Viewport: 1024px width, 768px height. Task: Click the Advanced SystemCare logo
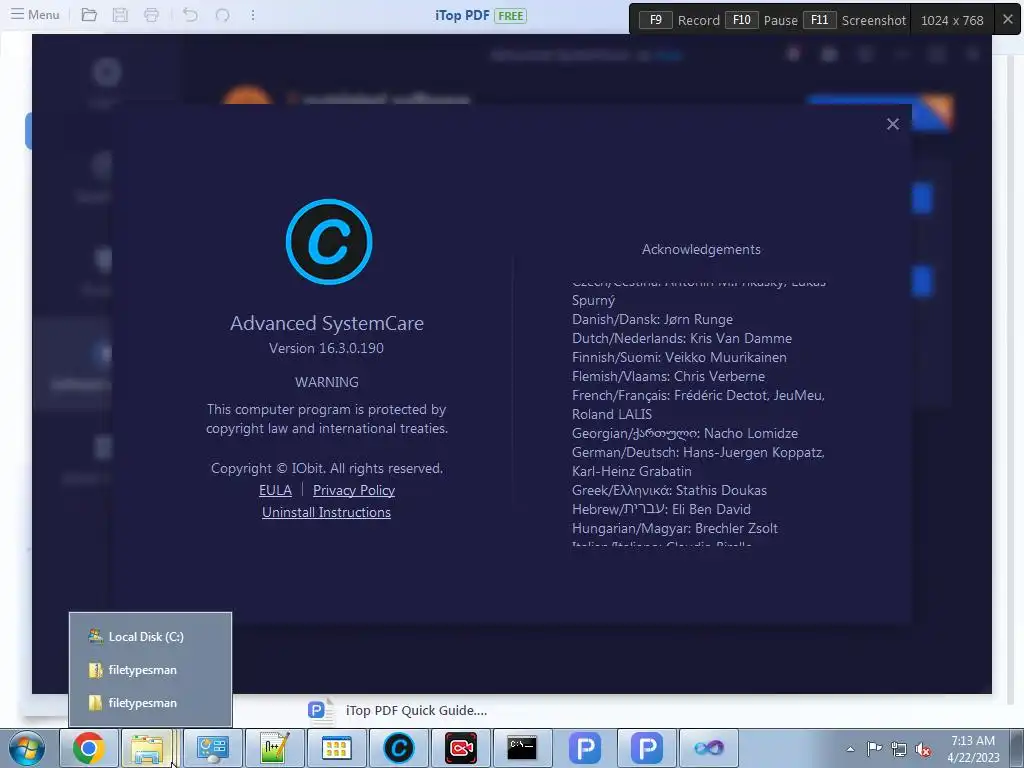[x=328, y=242]
